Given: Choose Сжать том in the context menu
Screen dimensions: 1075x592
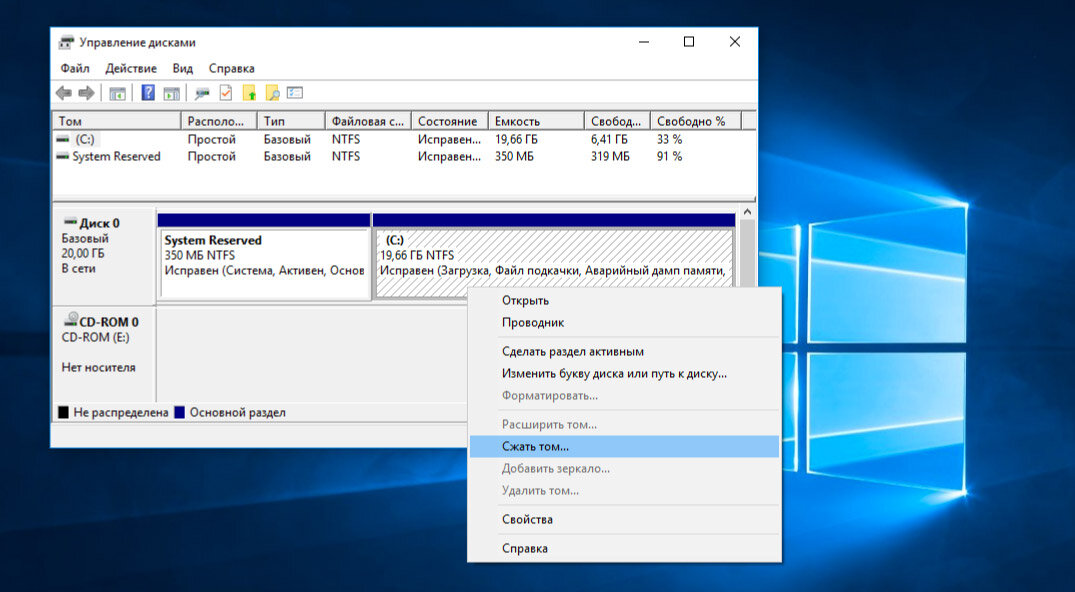Looking at the screenshot, I should pos(624,447).
